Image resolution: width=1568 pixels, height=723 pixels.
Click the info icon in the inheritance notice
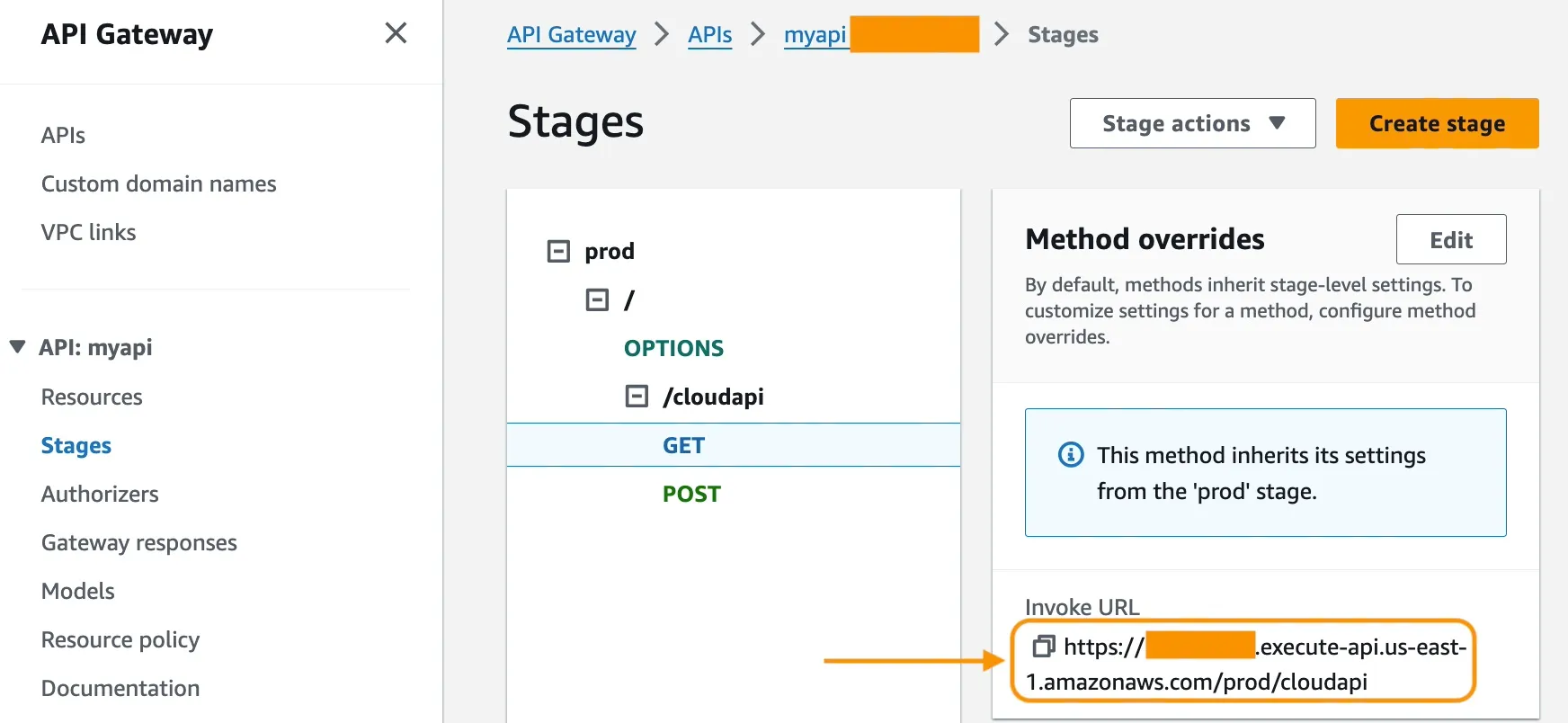(1071, 455)
